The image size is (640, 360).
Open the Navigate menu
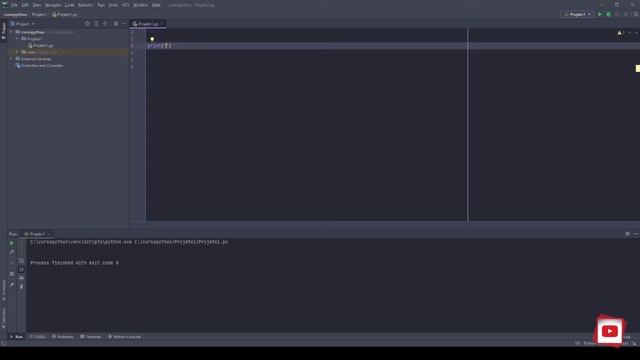(53, 5)
